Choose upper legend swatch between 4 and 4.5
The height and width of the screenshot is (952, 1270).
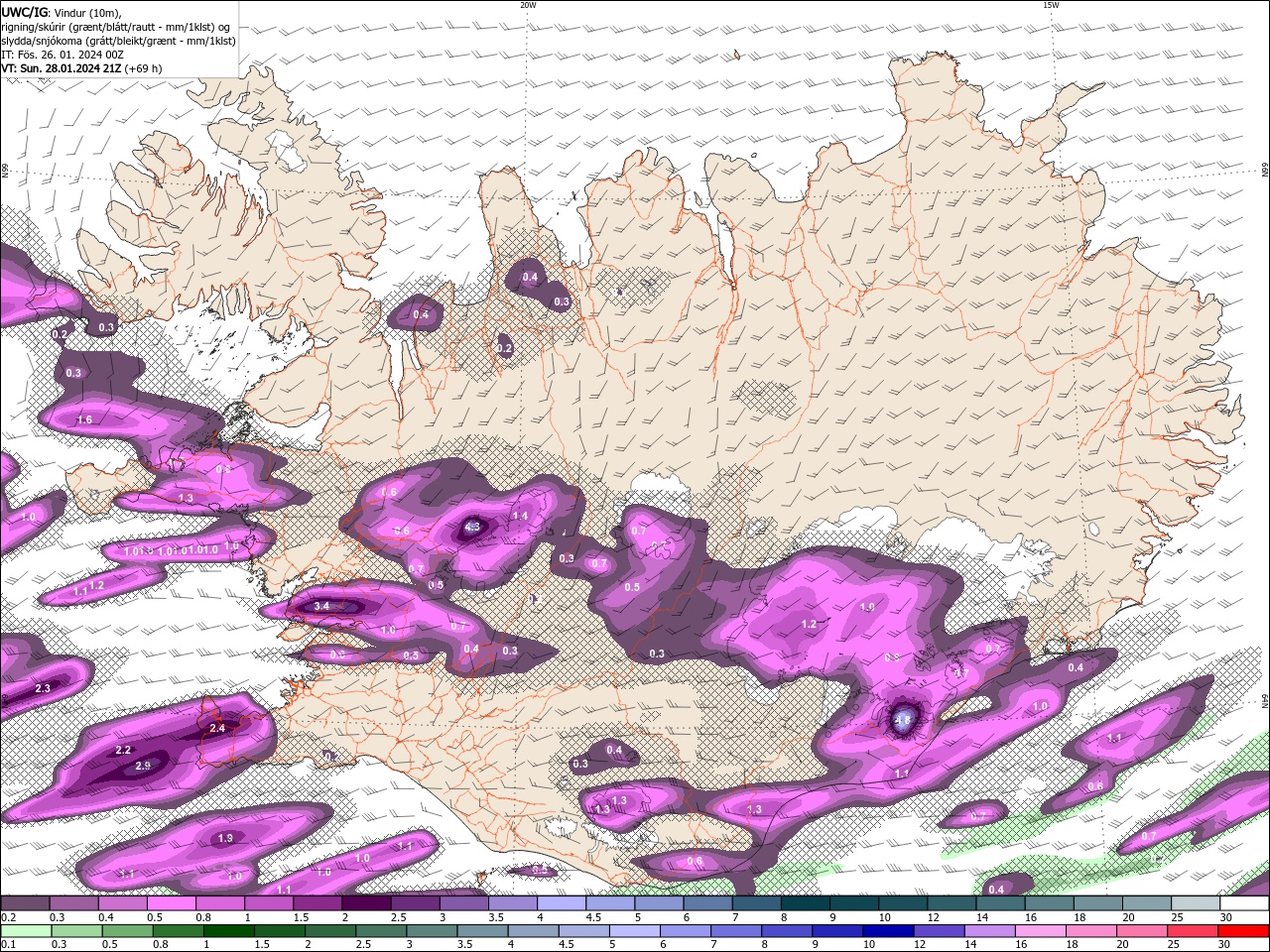(x=561, y=903)
